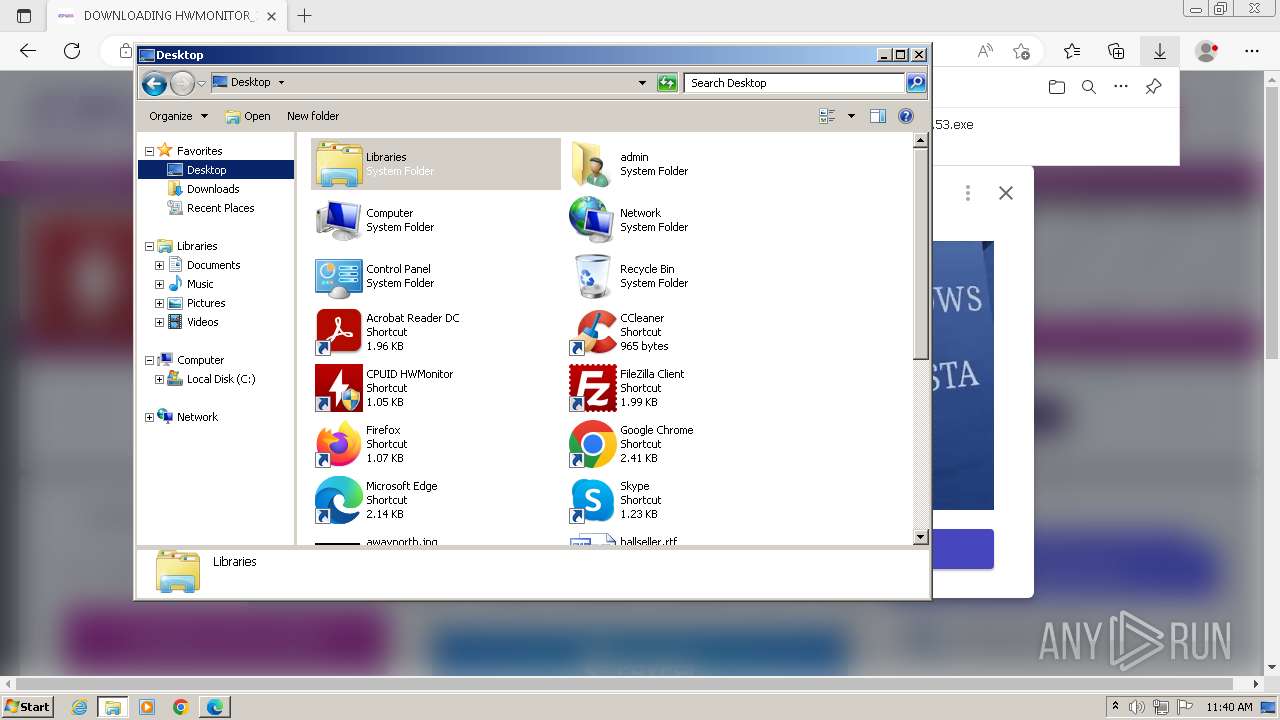Click the taskbar volume speaker icon
Screen dimensions: 1280x720
1137,707
